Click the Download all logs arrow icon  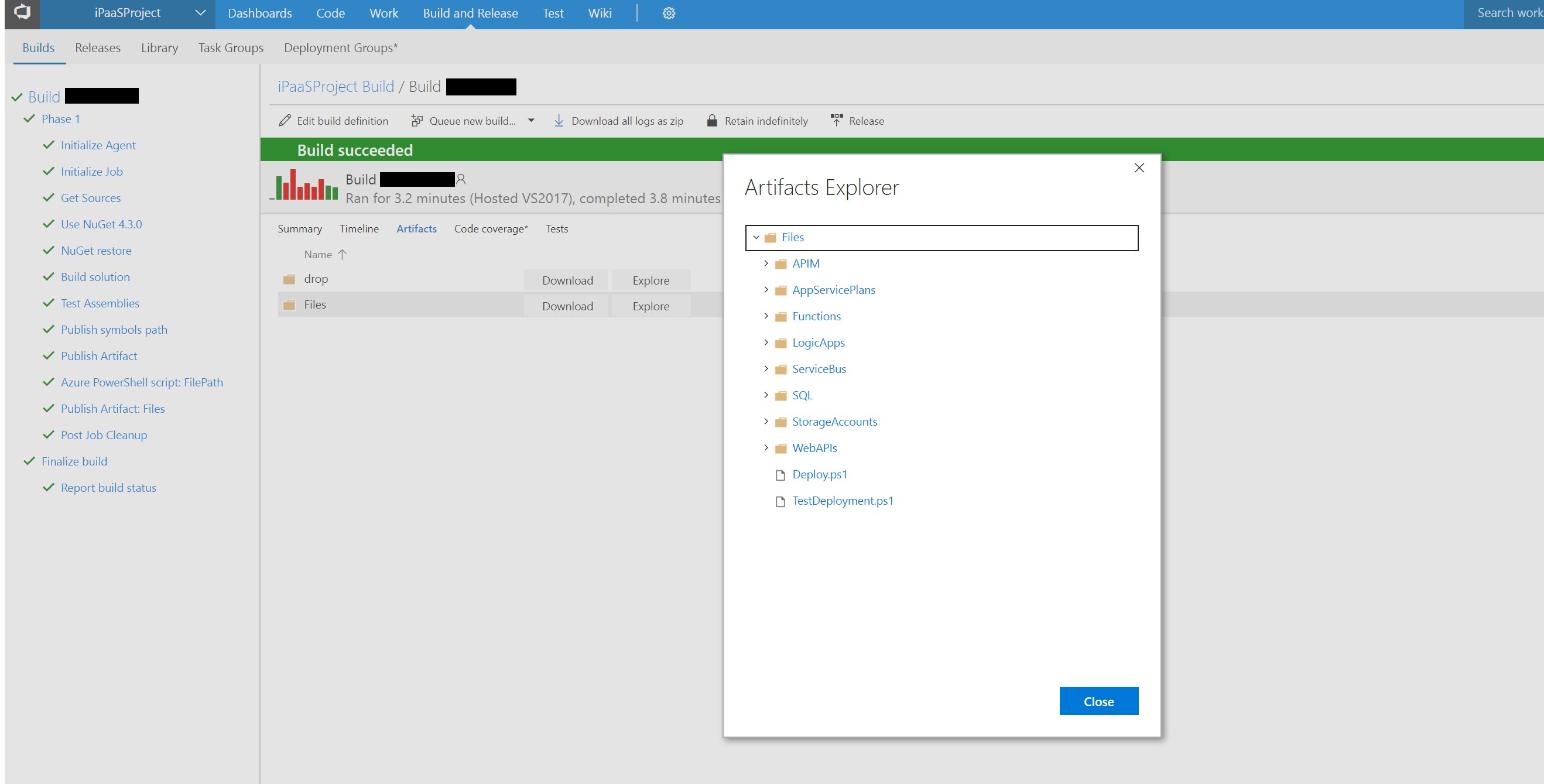point(559,121)
